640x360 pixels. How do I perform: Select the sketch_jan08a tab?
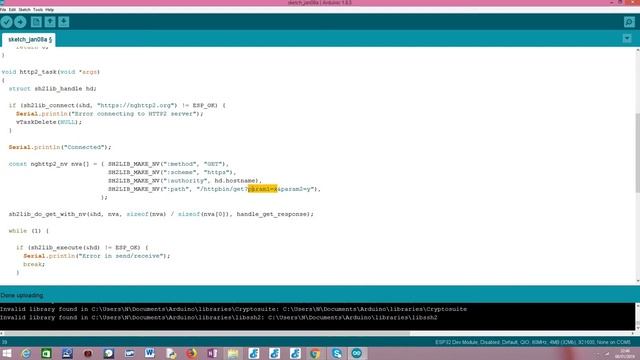(x=29, y=40)
